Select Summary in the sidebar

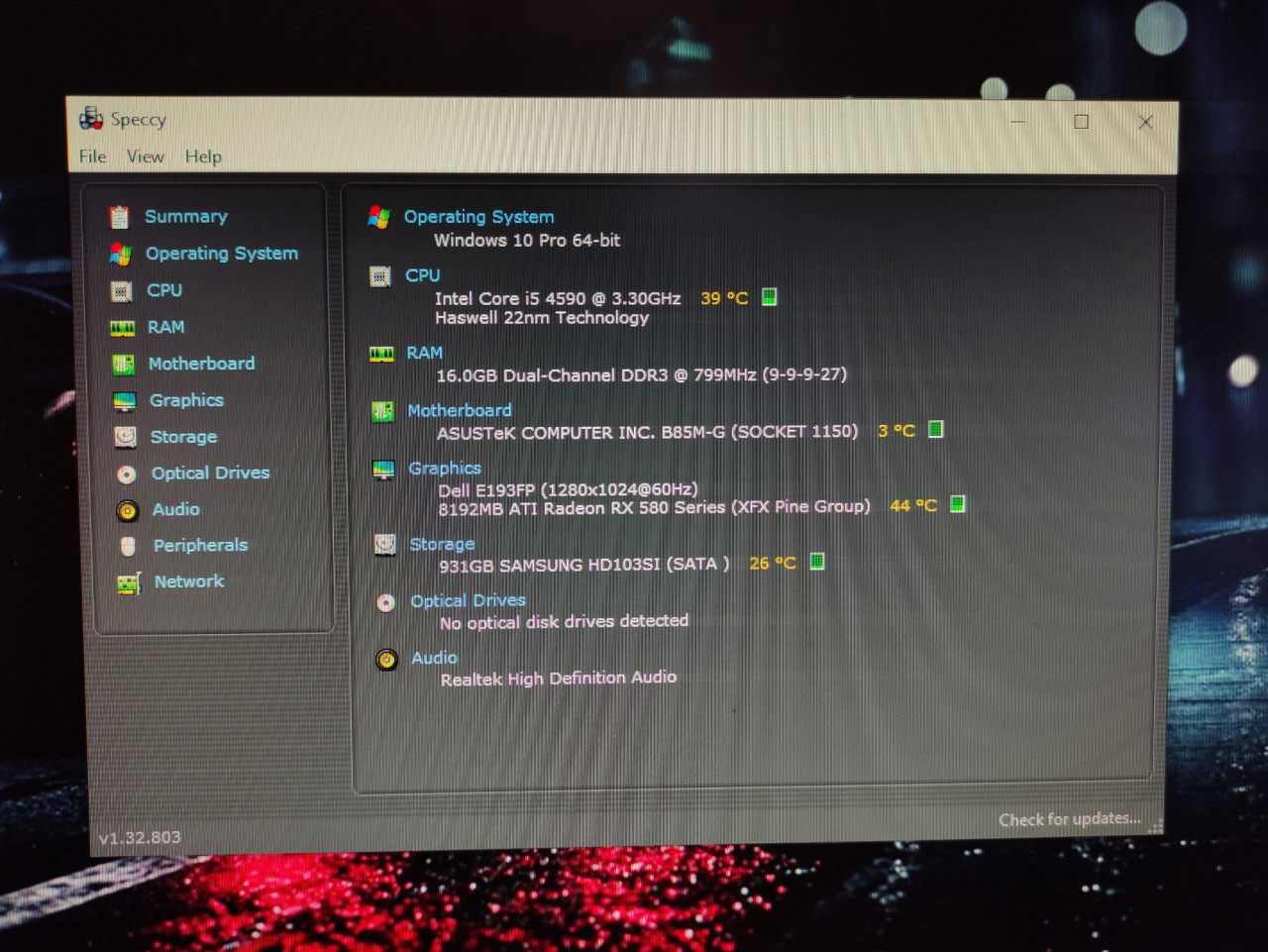coord(186,216)
